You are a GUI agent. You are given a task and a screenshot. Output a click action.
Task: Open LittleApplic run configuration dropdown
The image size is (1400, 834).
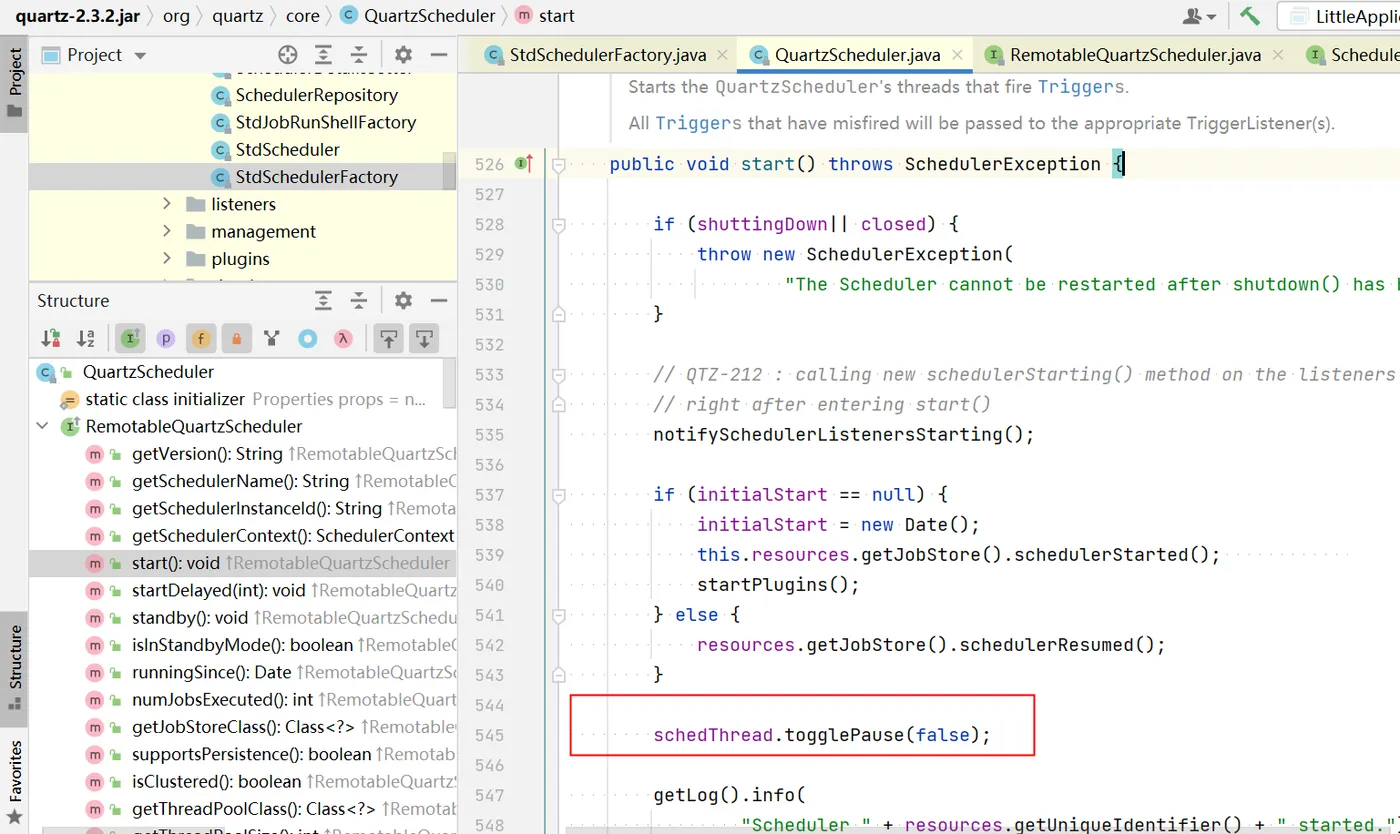(1339, 16)
